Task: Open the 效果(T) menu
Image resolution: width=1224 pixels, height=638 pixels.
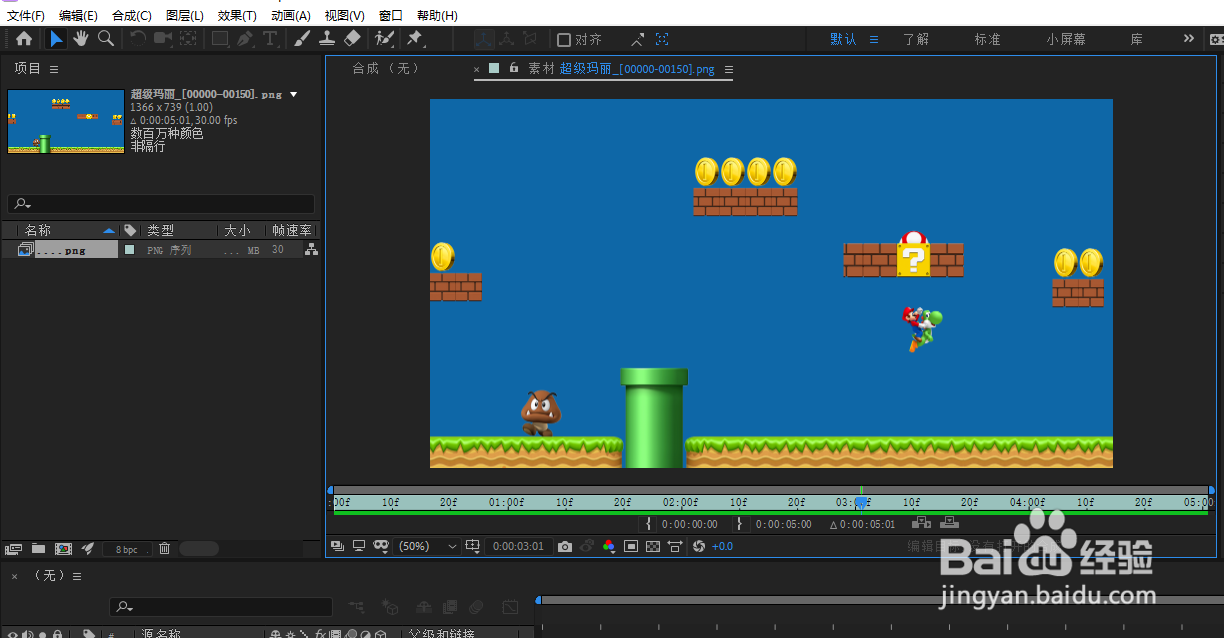Action: [237, 15]
